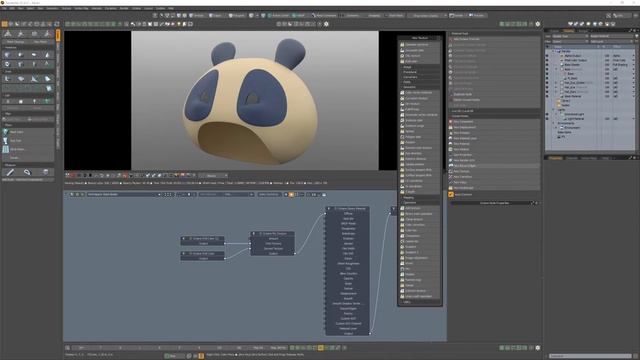The height and width of the screenshot is (360, 640).
Task: Toggle visibility of Base Shader layer
Action: [x=547, y=65]
